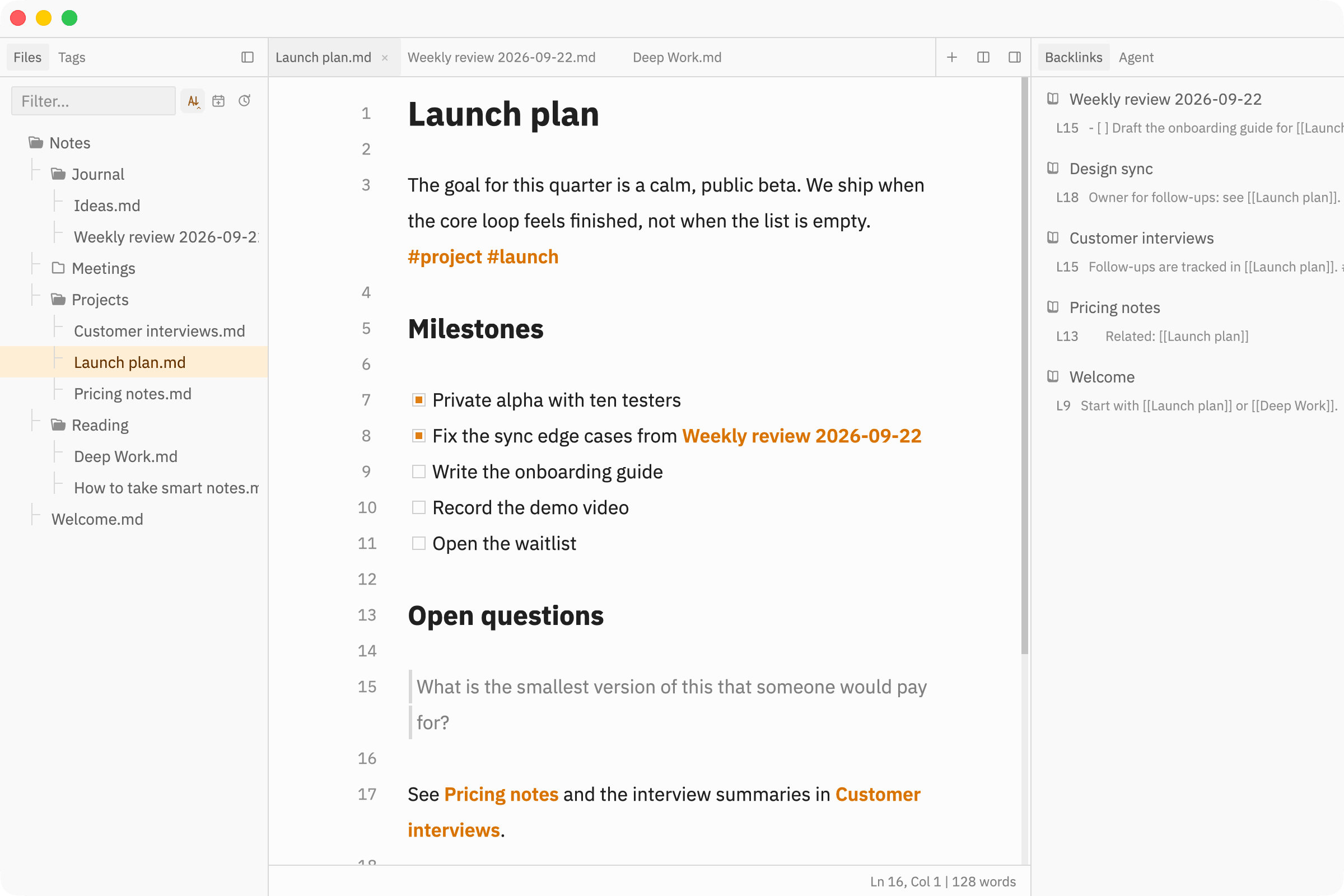
Task: Switch to the Tags tab
Action: [72, 57]
